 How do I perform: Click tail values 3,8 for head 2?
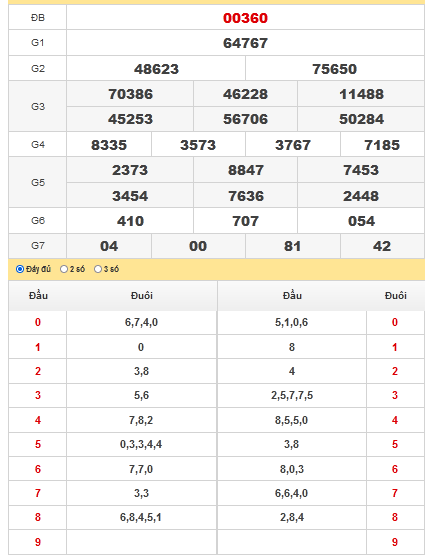[x=141, y=371]
